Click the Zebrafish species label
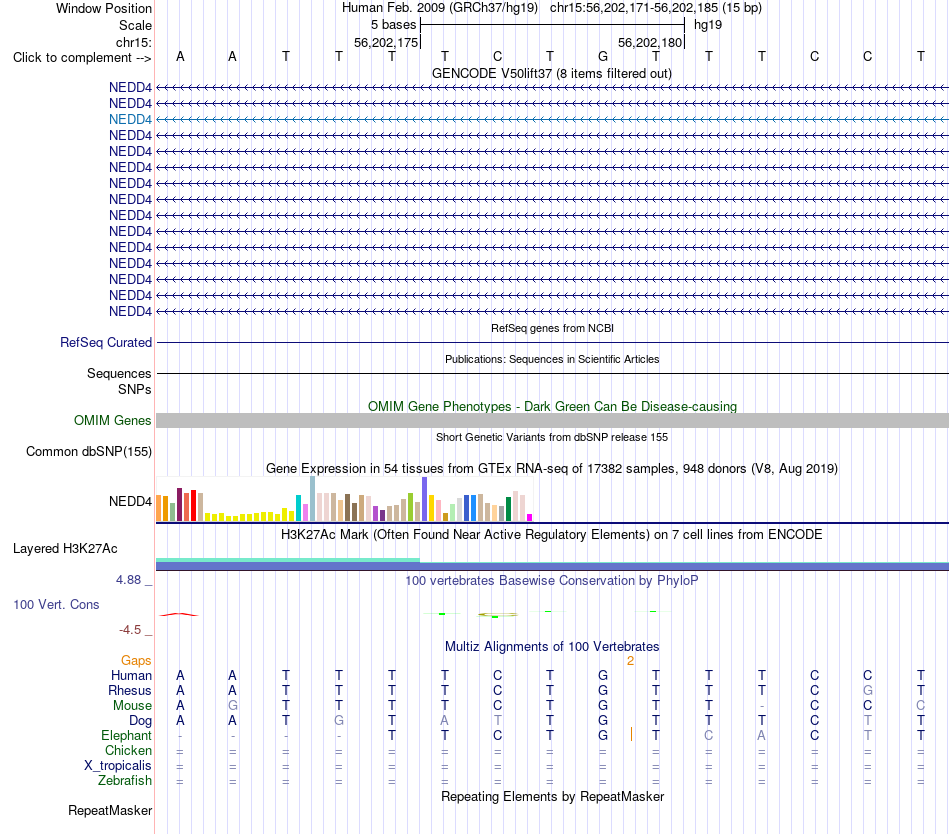Viewport: 950px width, 834px height. click(125, 780)
